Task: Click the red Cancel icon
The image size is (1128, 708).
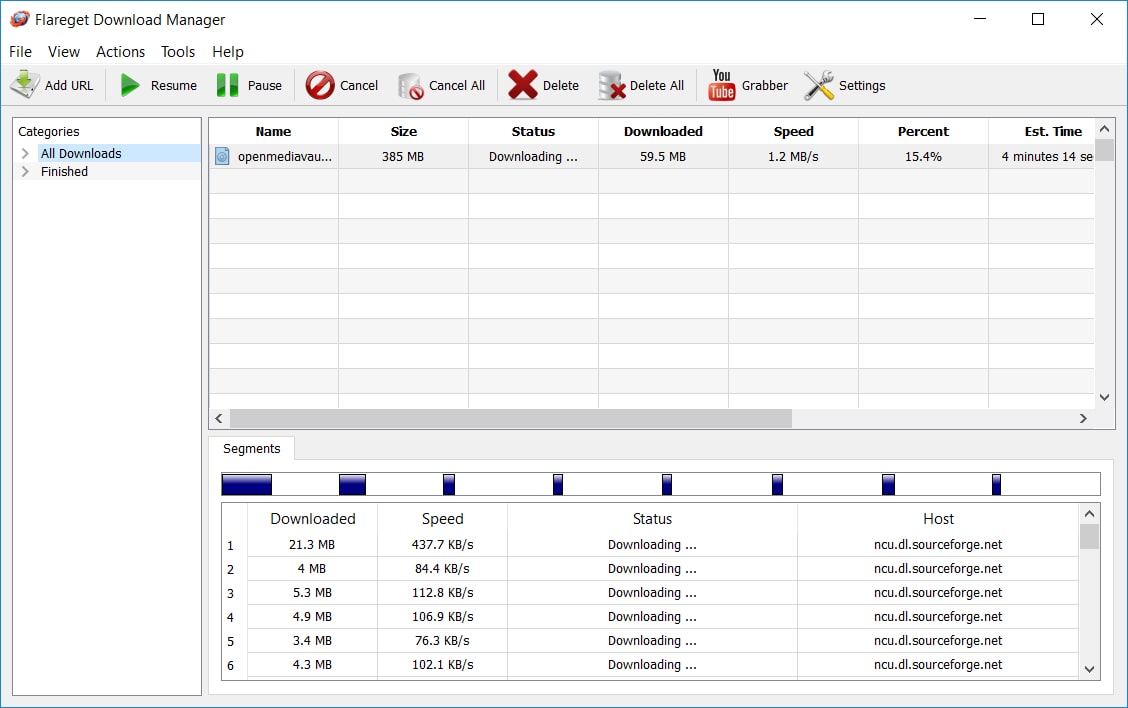Action: [320, 85]
